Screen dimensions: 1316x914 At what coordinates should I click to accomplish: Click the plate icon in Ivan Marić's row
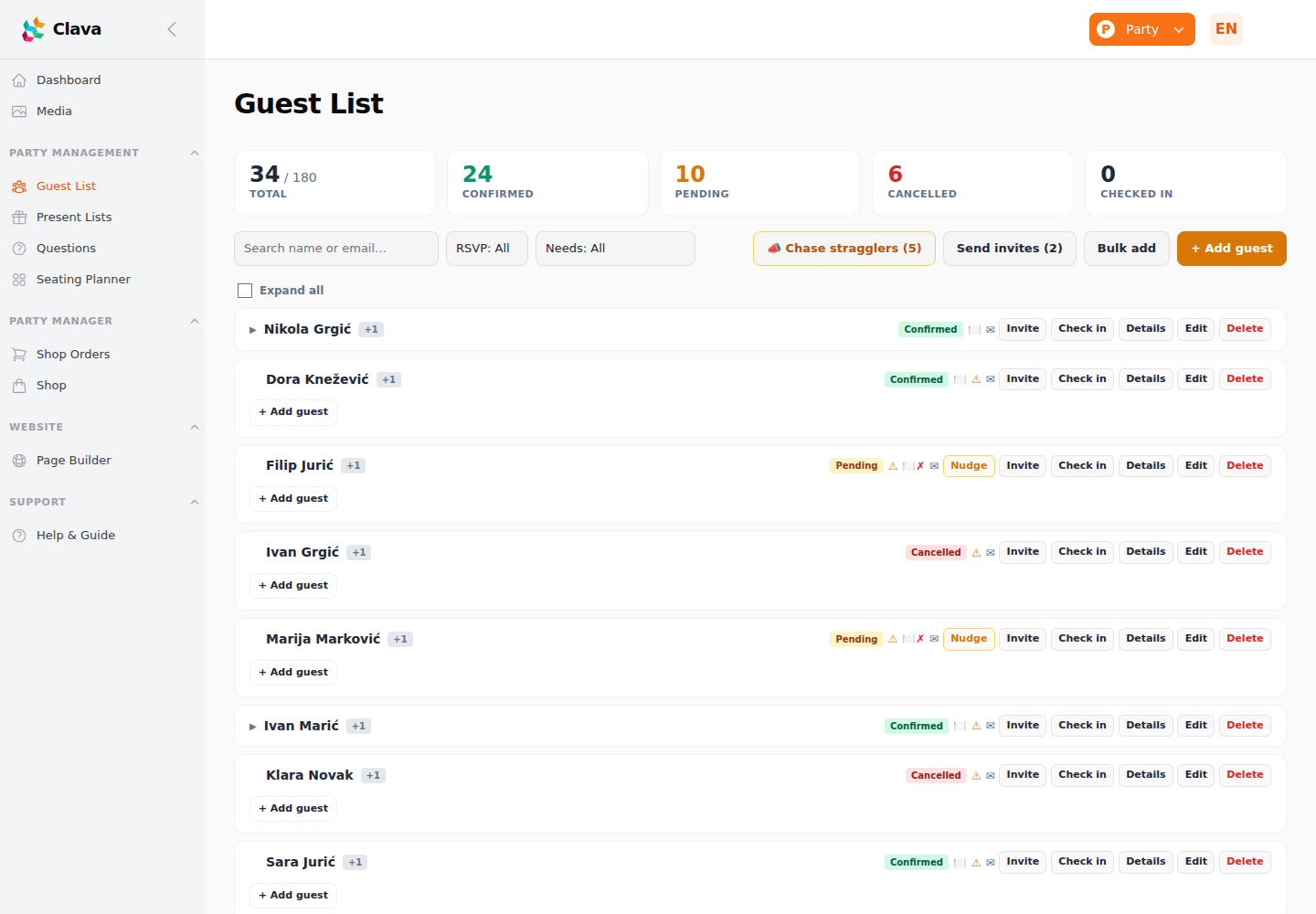[x=960, y=726]
